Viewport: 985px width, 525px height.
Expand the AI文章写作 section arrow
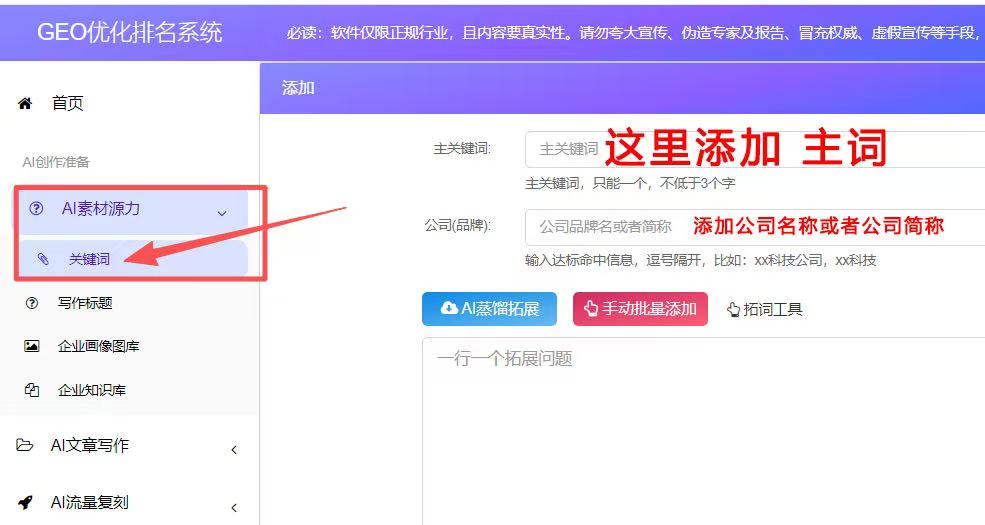pyautogui.click(x=234, y=449)
